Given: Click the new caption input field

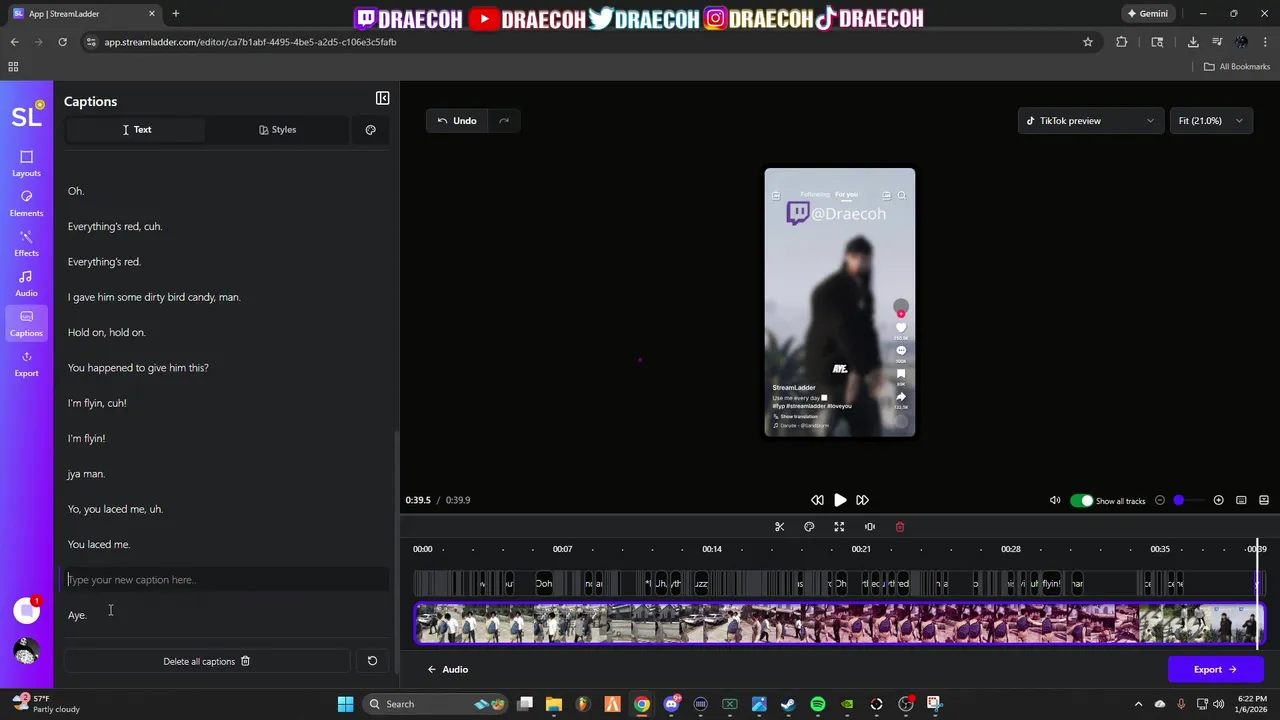Looking at the screenshot, I should point(226,580).
